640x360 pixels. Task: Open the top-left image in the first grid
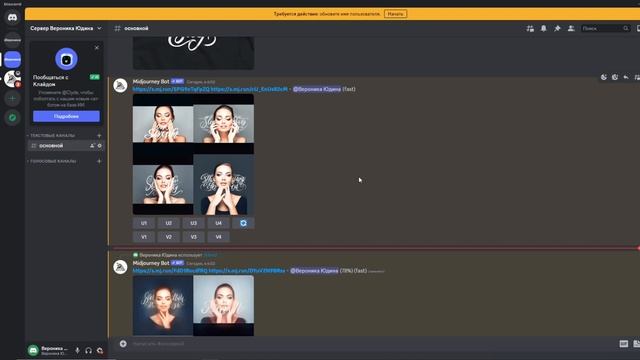pyautogui.click(x=163, y=124)
